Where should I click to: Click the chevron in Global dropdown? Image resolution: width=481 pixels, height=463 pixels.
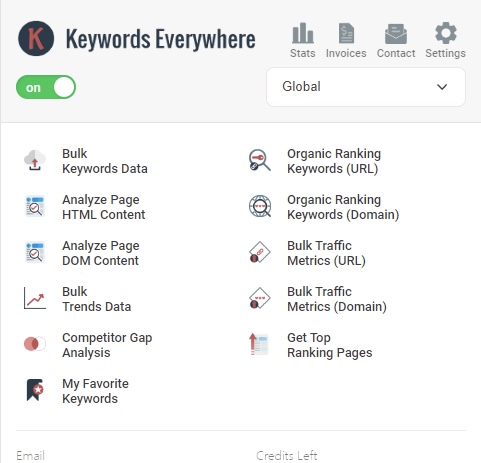tap(442, 87)
